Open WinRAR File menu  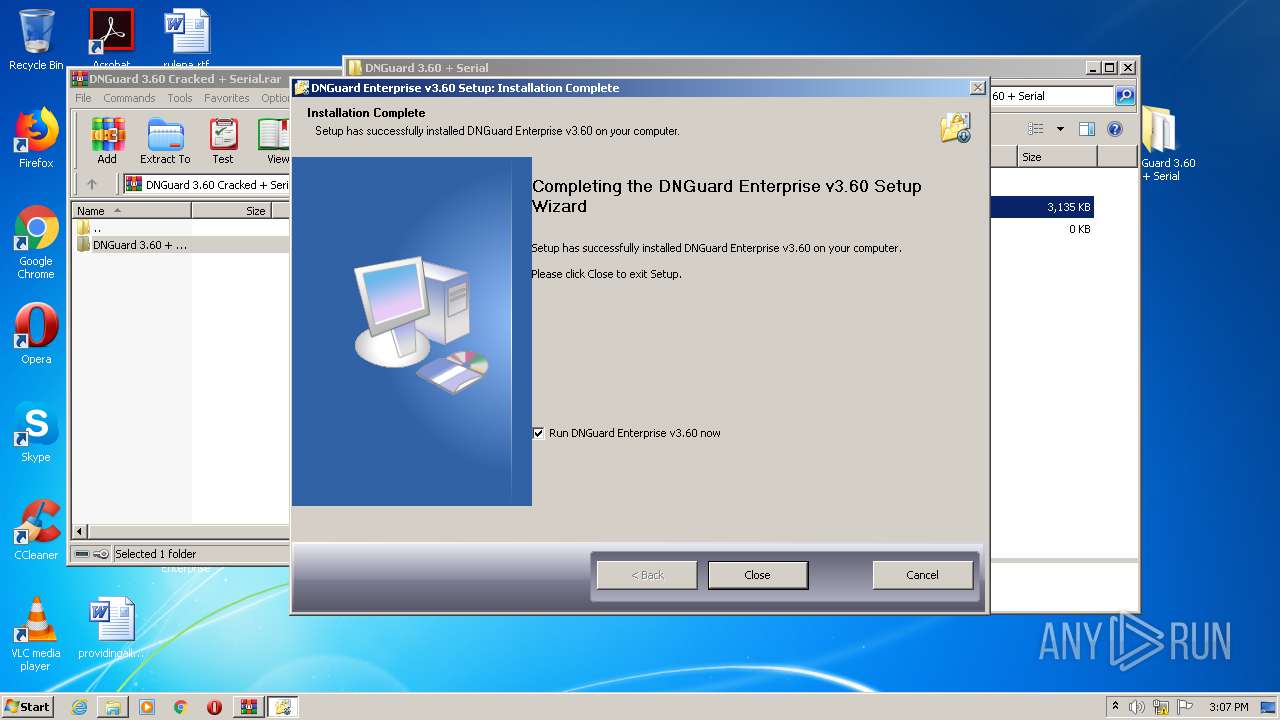click(83, 98)
